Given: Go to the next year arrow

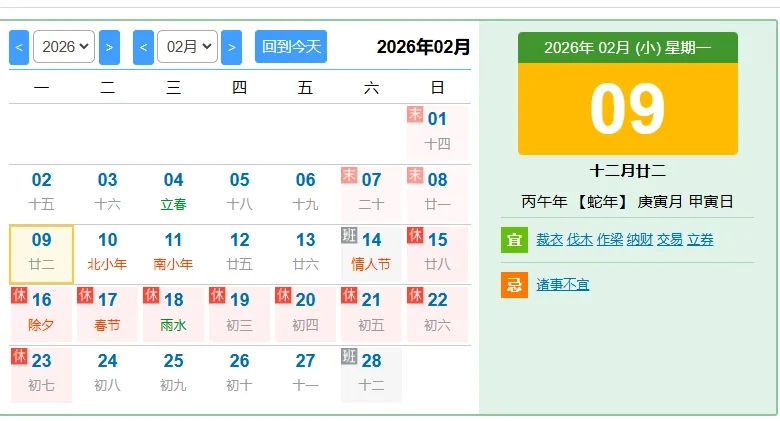Looking at the screenshot, I should (x=109, y=47).
